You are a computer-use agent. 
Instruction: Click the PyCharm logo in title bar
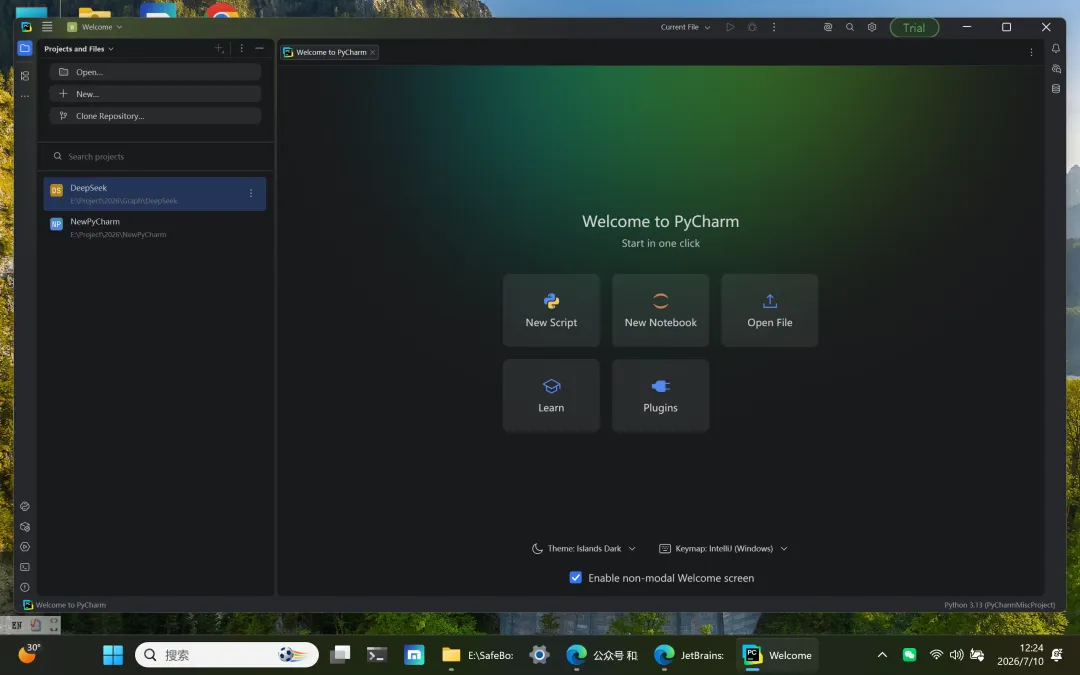coord(26,27)
